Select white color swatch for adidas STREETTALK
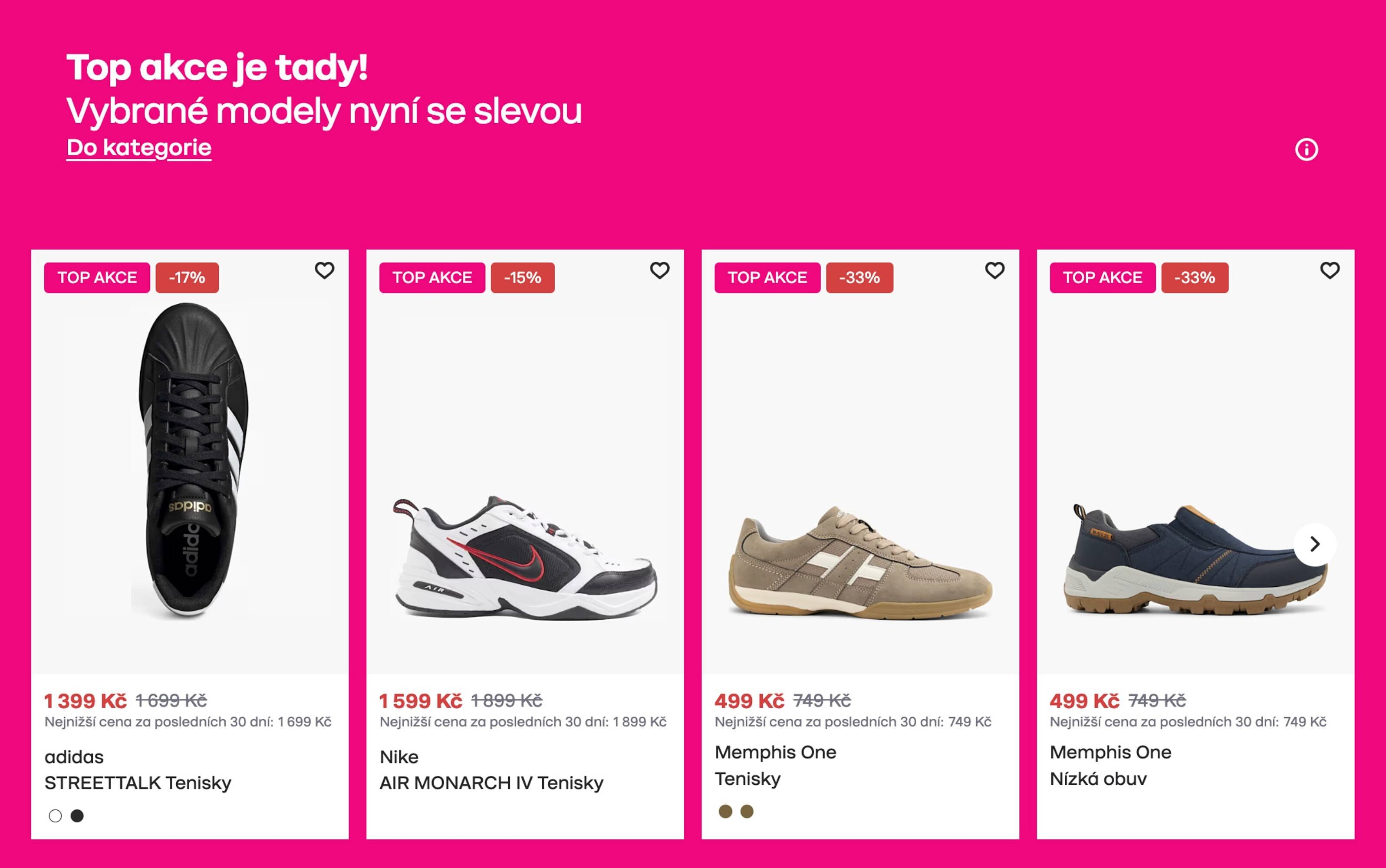 click(x=55, y=816)
